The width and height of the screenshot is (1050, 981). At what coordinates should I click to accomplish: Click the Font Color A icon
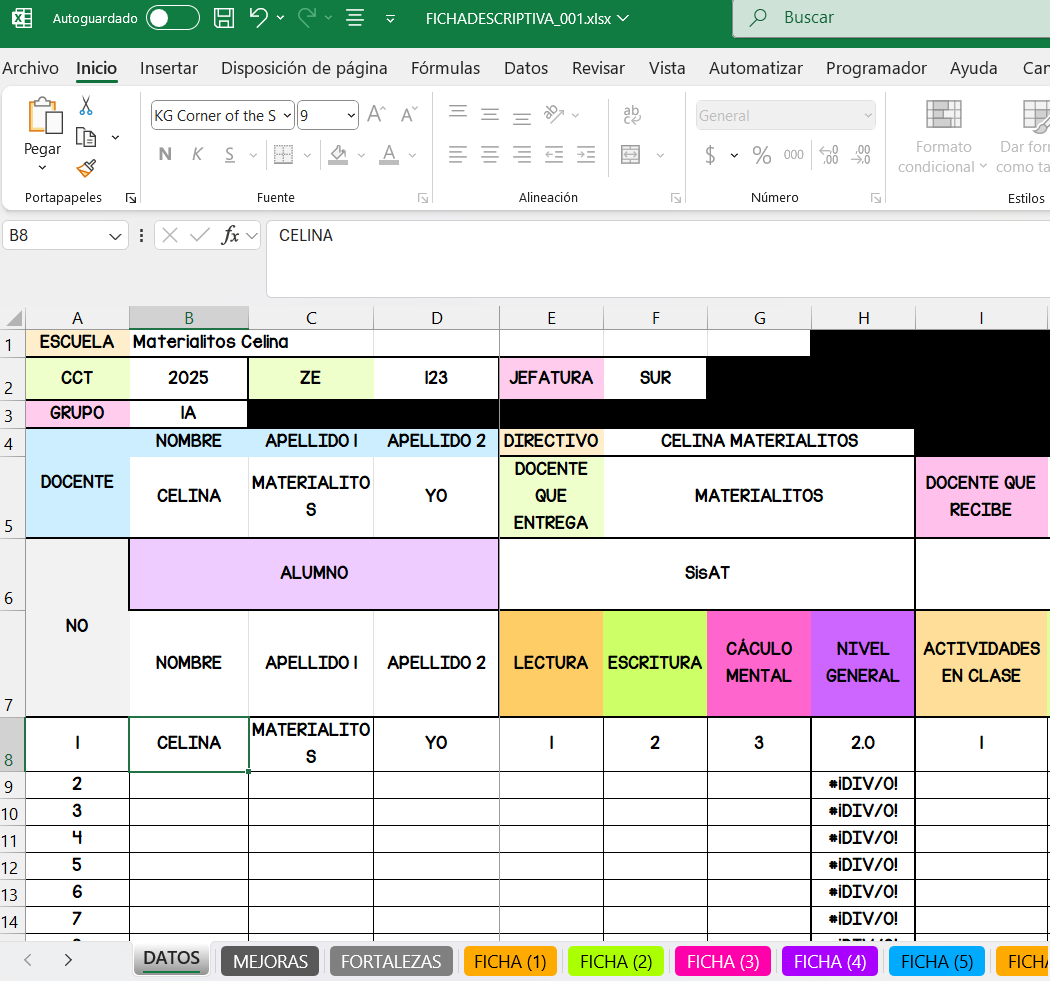tap(389, 155)
